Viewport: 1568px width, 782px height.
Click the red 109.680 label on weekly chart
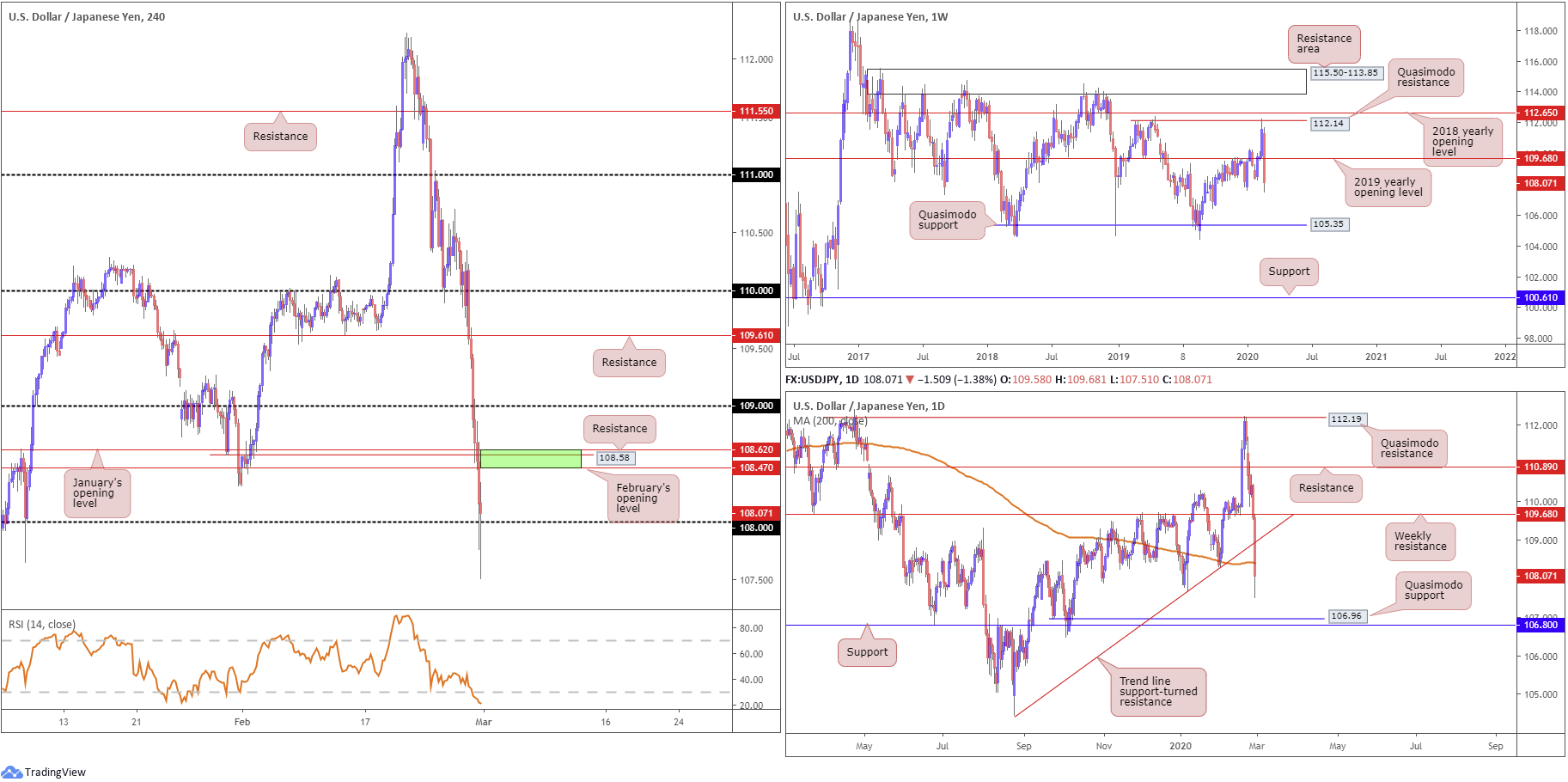1541,158
